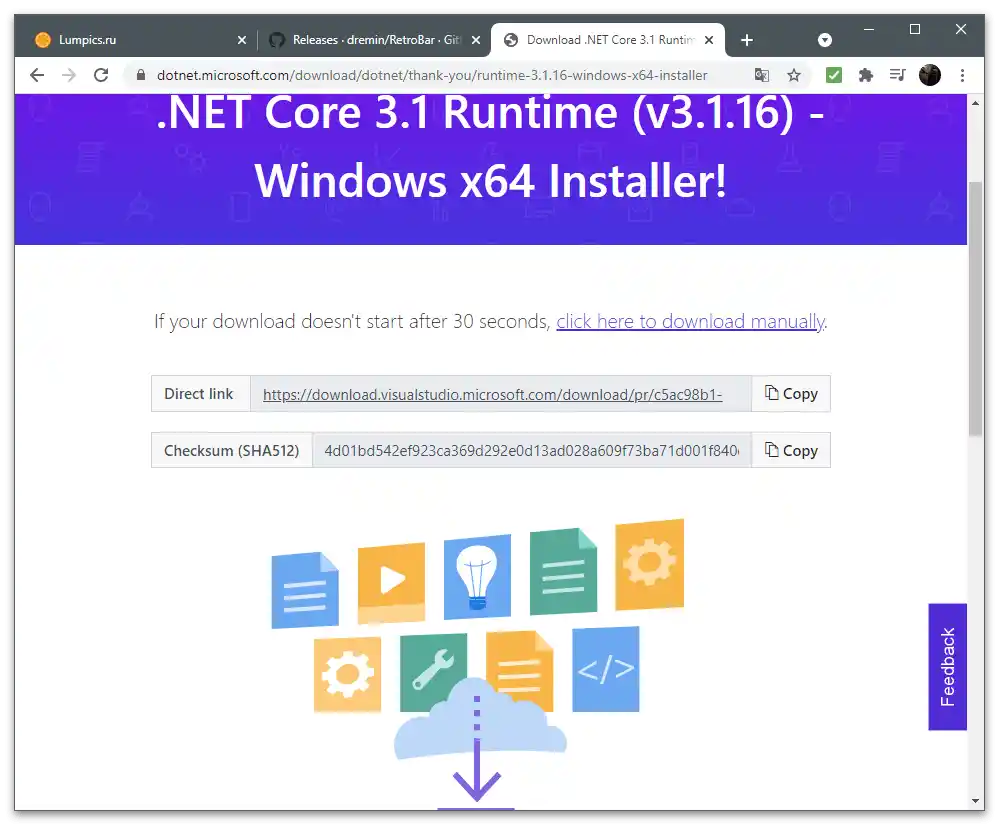Viewport: 999px width, 825px height.
Task: Click the scrollbar down arrow
Action: pos(975,801)
